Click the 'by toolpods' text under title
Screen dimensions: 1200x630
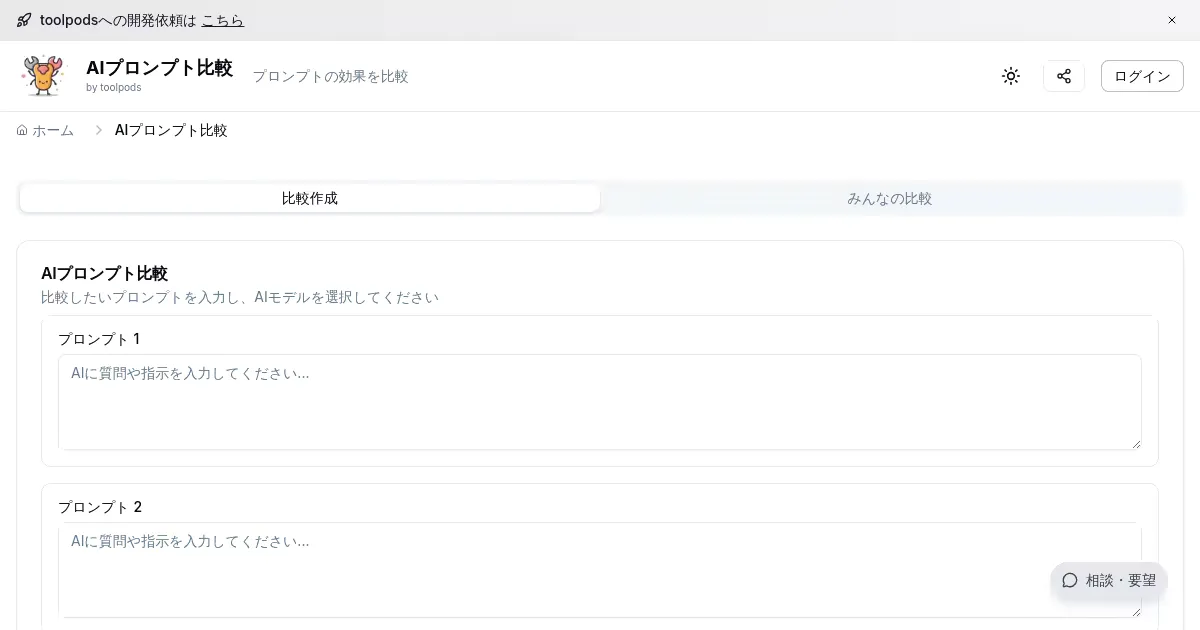(x=113, y=88)
